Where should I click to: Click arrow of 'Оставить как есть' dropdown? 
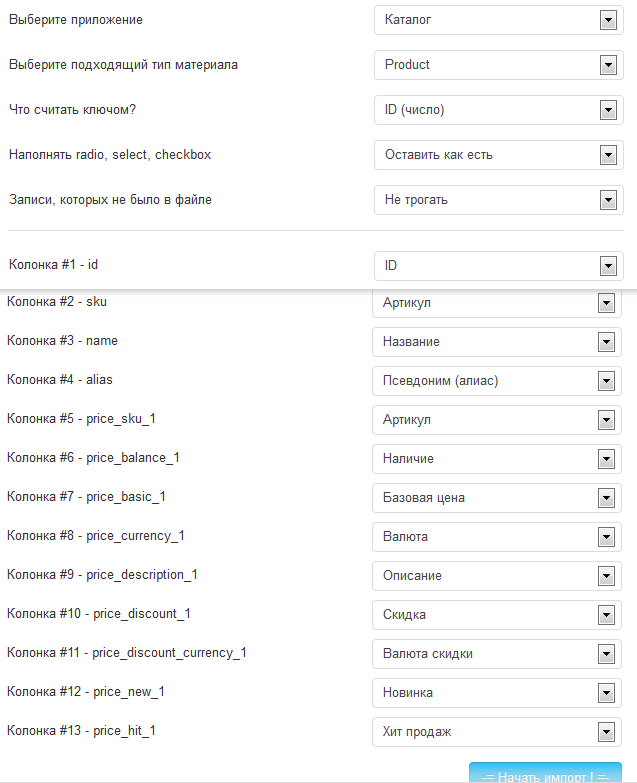coord(608,155)
